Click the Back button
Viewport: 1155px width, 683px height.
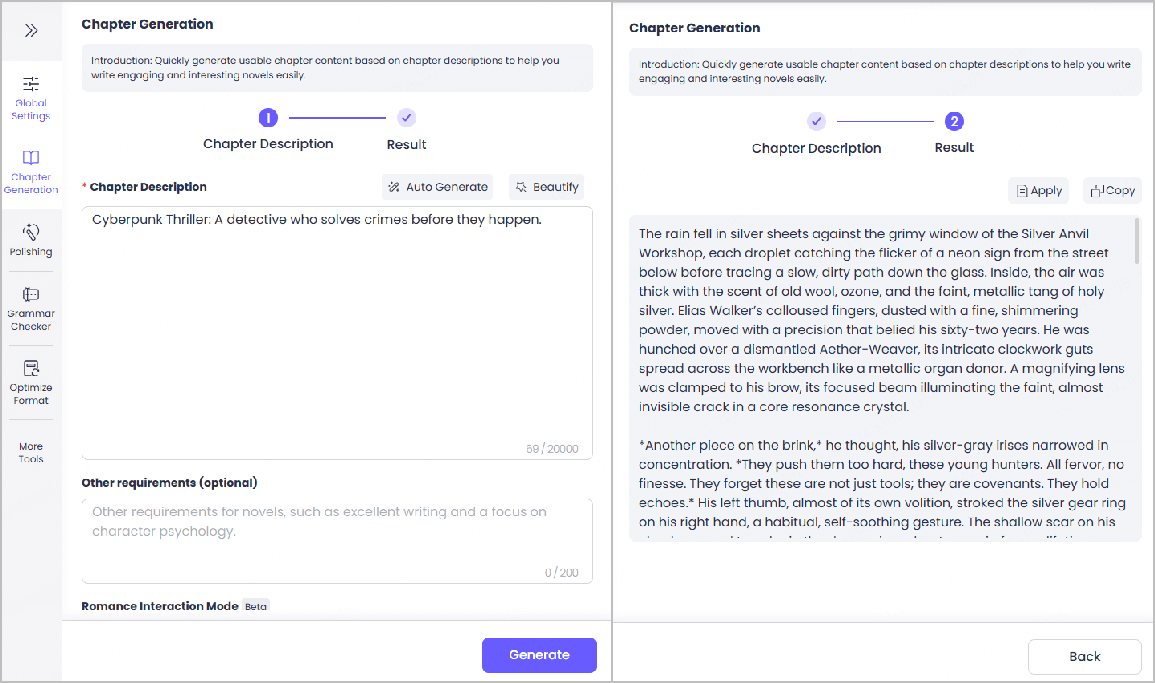(1084, 657)
